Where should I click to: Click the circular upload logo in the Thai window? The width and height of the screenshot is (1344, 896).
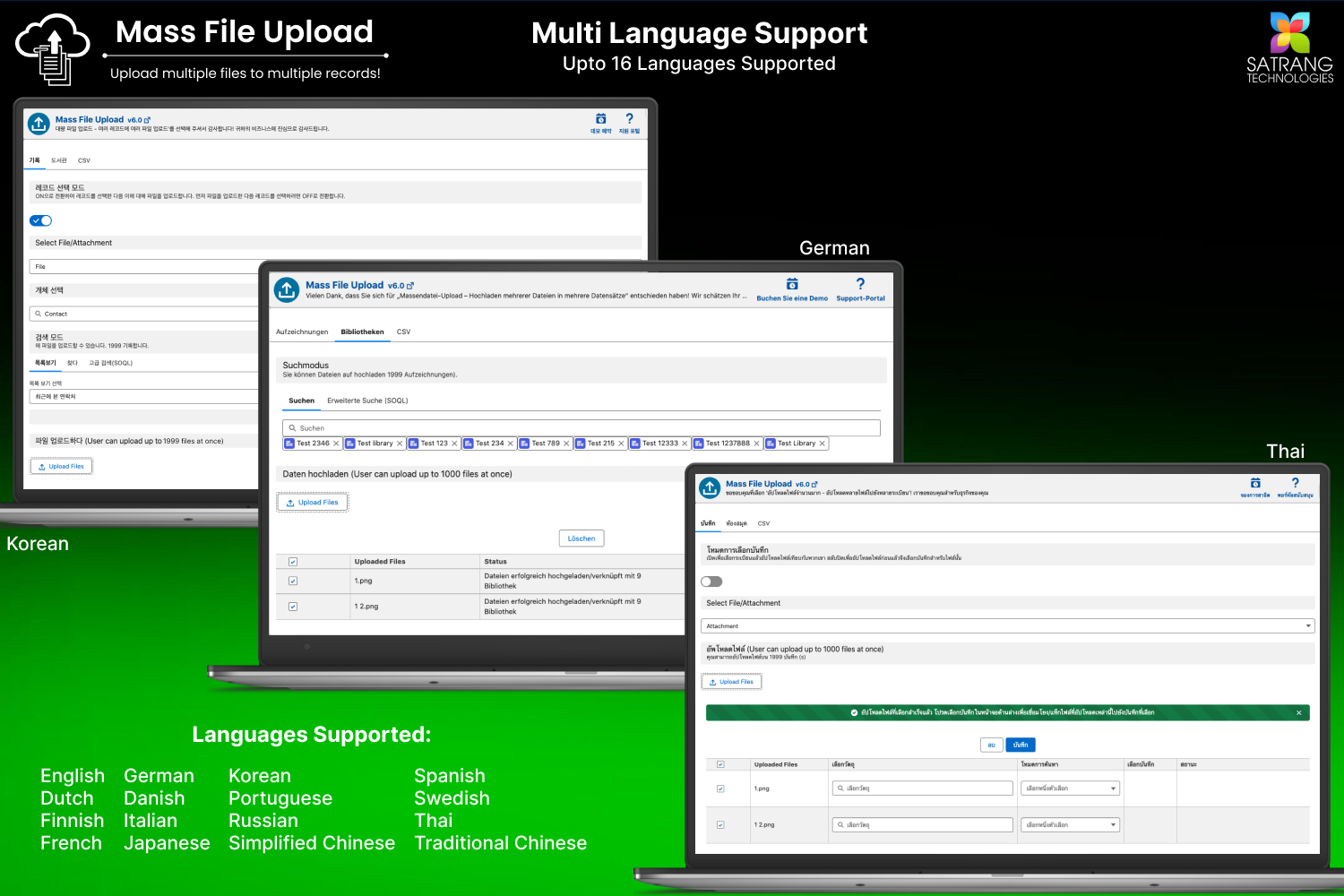click(710, 487)
